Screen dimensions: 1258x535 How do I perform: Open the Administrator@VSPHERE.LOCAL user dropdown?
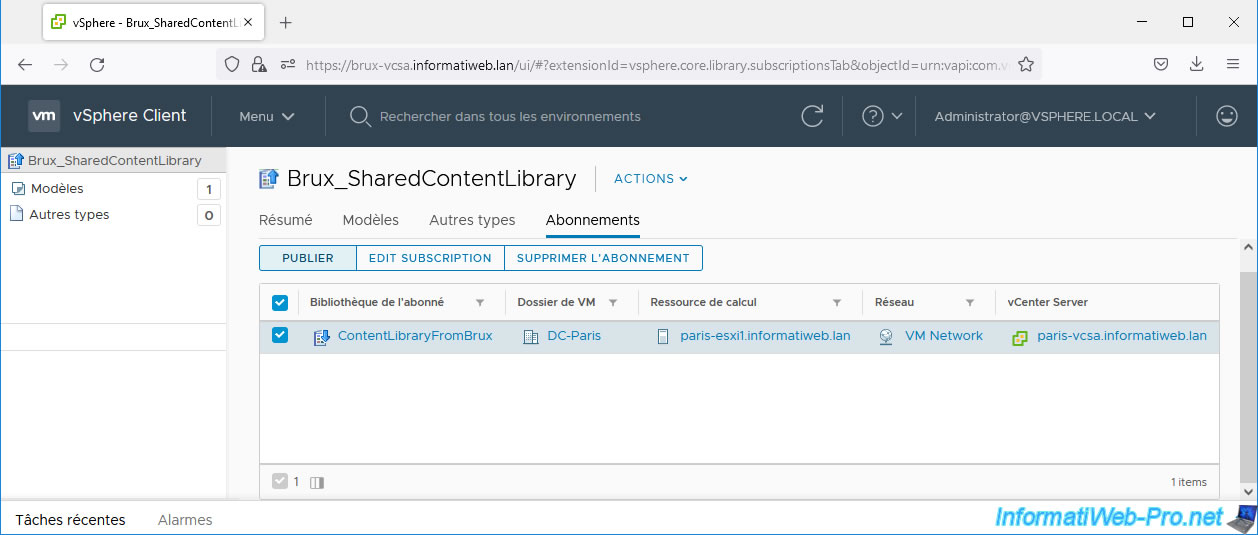coord(1045,116)
